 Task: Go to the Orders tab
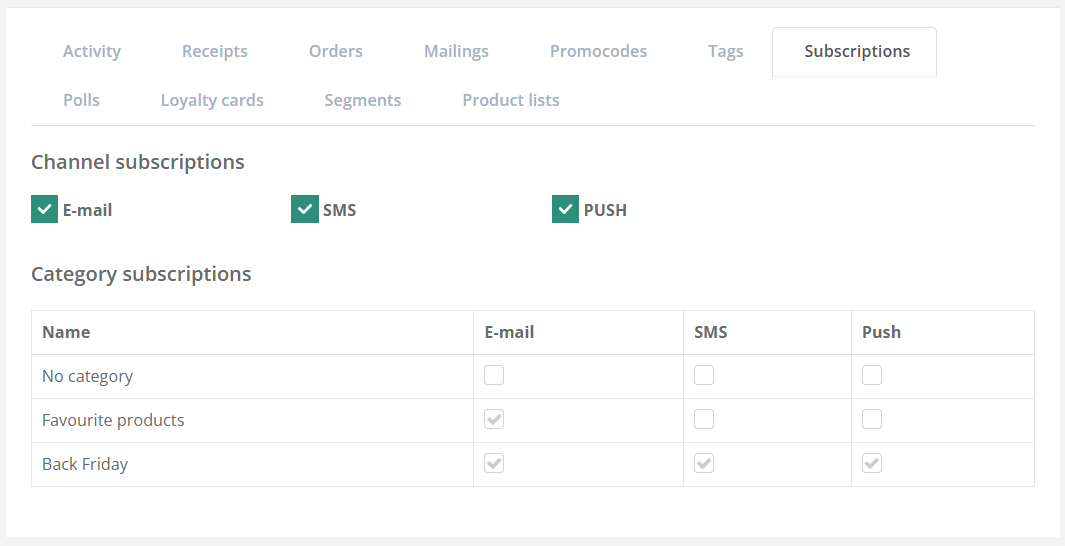click(x=336, y=51)
